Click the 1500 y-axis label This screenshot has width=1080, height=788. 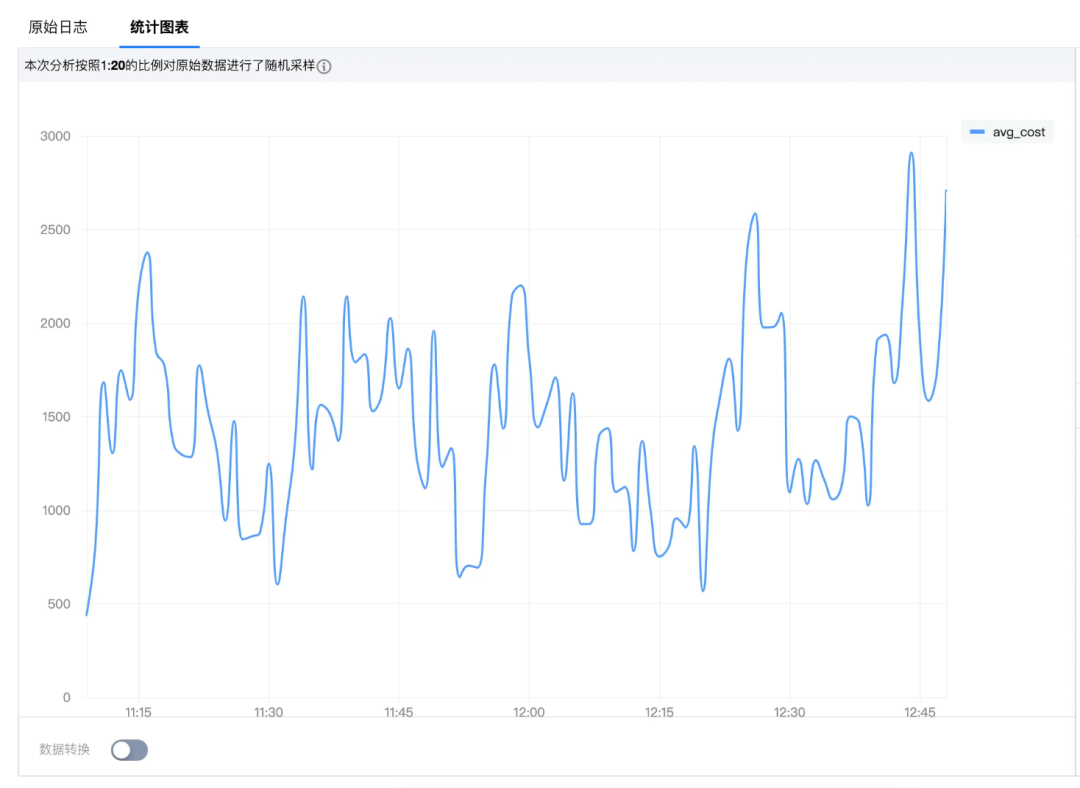55,417
